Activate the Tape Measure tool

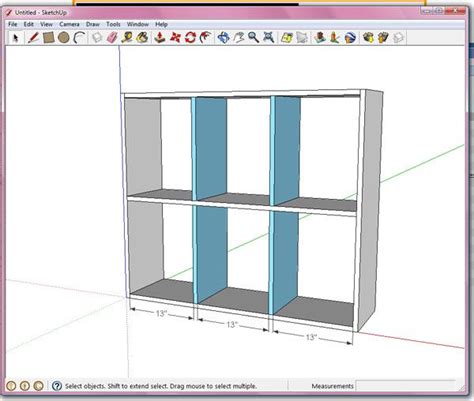[x=127, y=37]
